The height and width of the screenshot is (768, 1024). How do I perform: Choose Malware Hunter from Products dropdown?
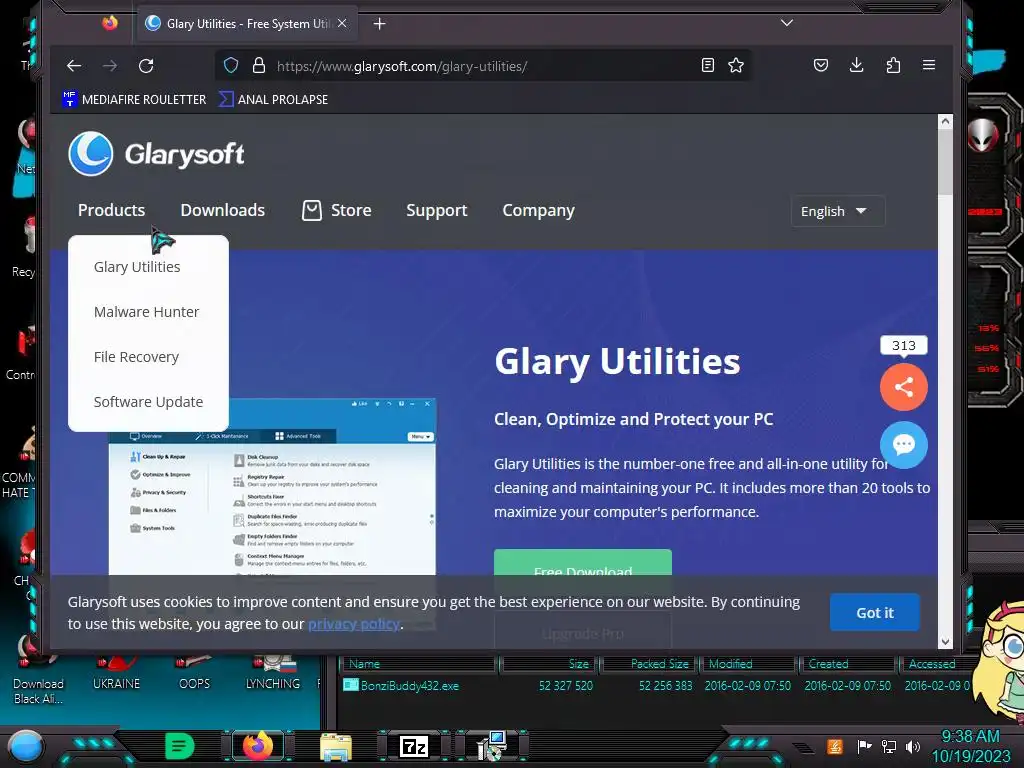(x=146, y=312)
